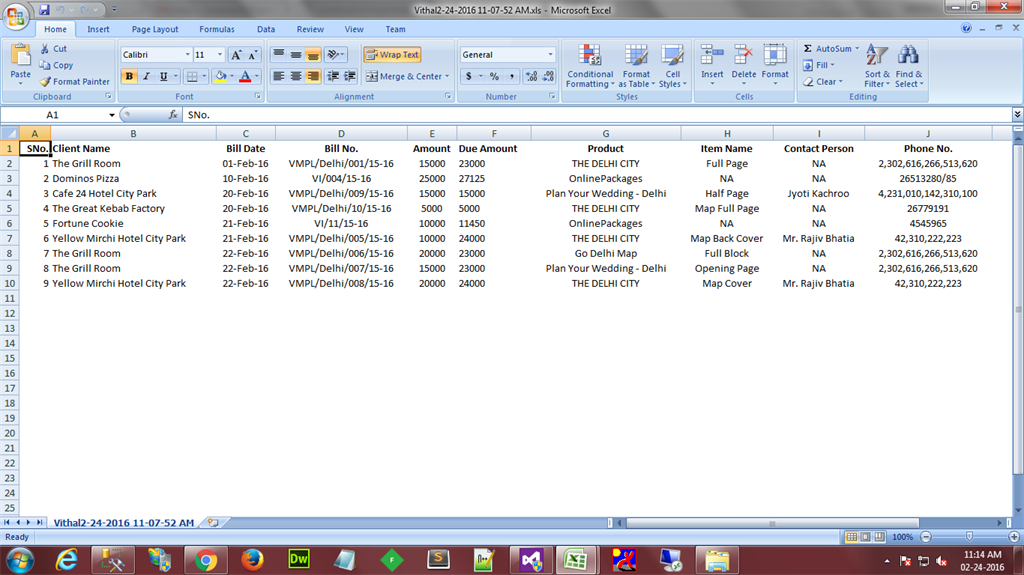Open the font name Calibri dropdown

(187, 55)
